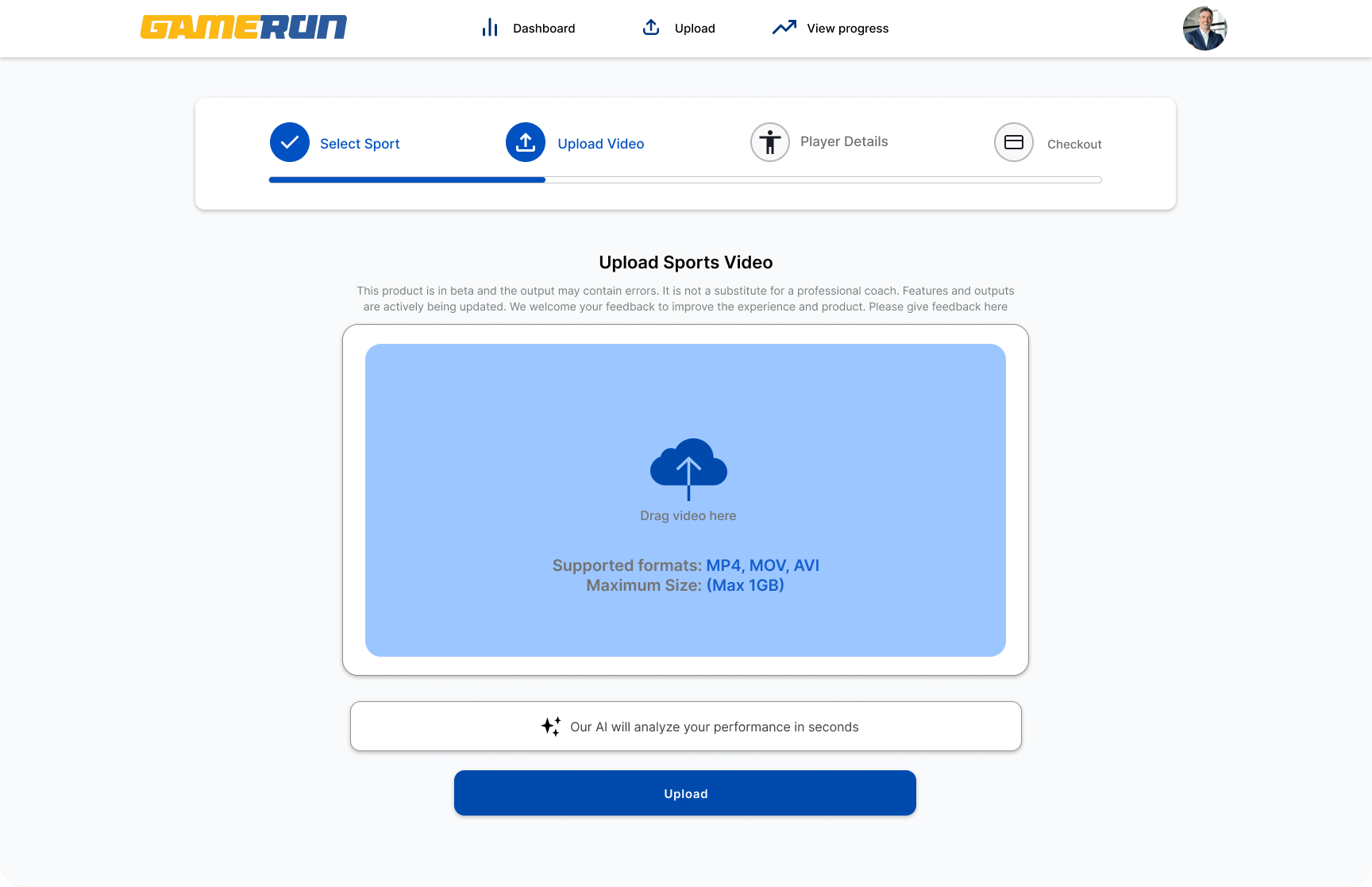Click the 'Please give feedback here' link
The height and width of the screenshot is (887, 1372).
[938, 307]
